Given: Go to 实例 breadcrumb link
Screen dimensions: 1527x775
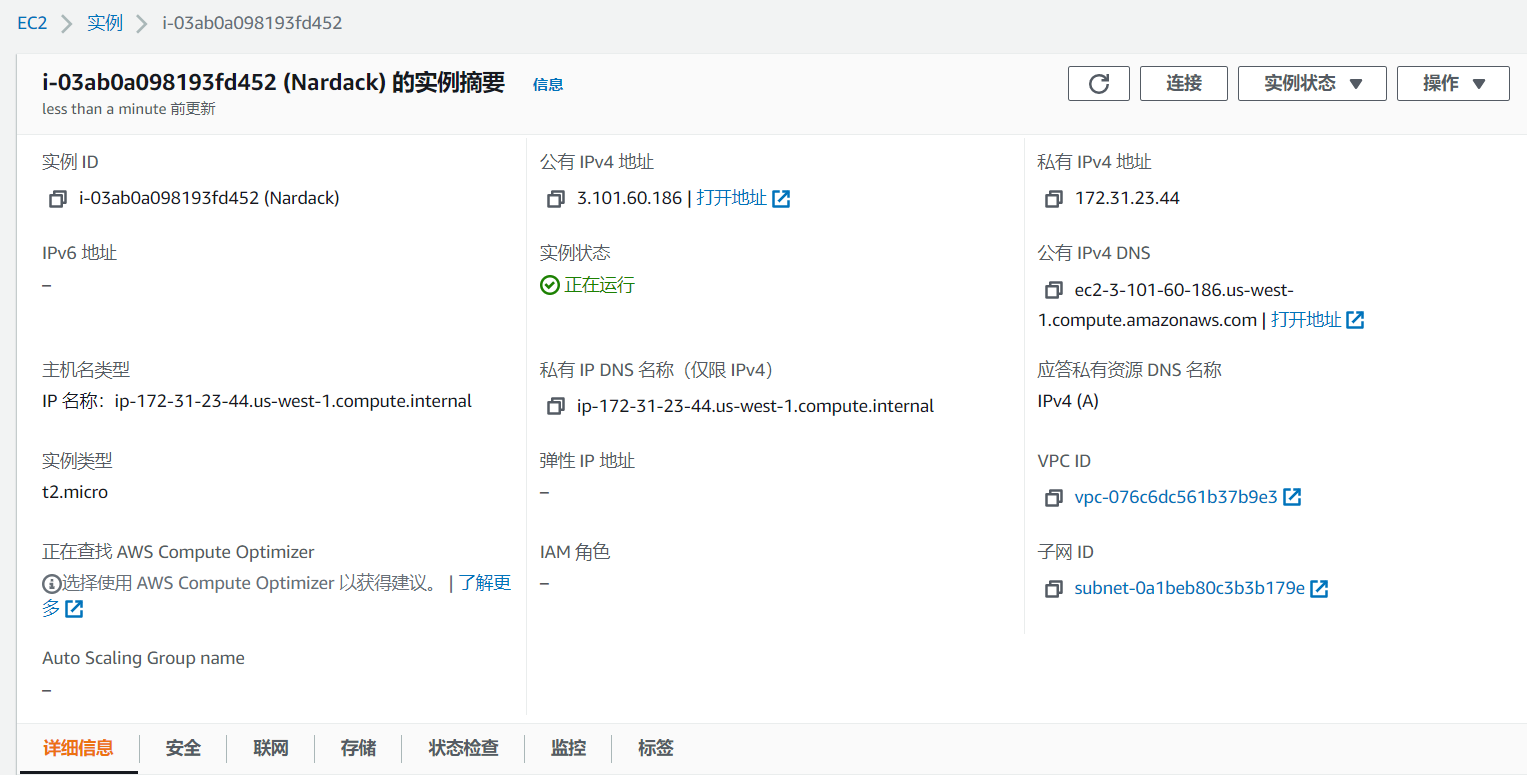Looking at the screenshot, I should click(105, 23).
